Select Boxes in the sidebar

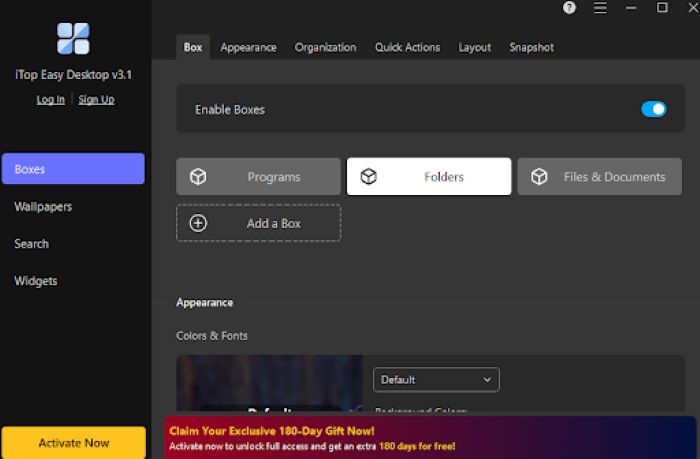pos(73,169)
